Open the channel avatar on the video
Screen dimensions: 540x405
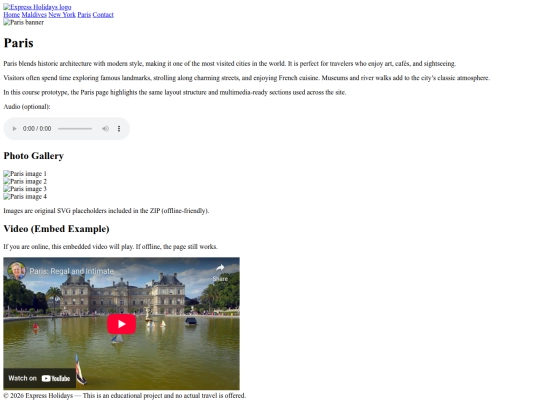pyautogui.click(x=17, y=271)
